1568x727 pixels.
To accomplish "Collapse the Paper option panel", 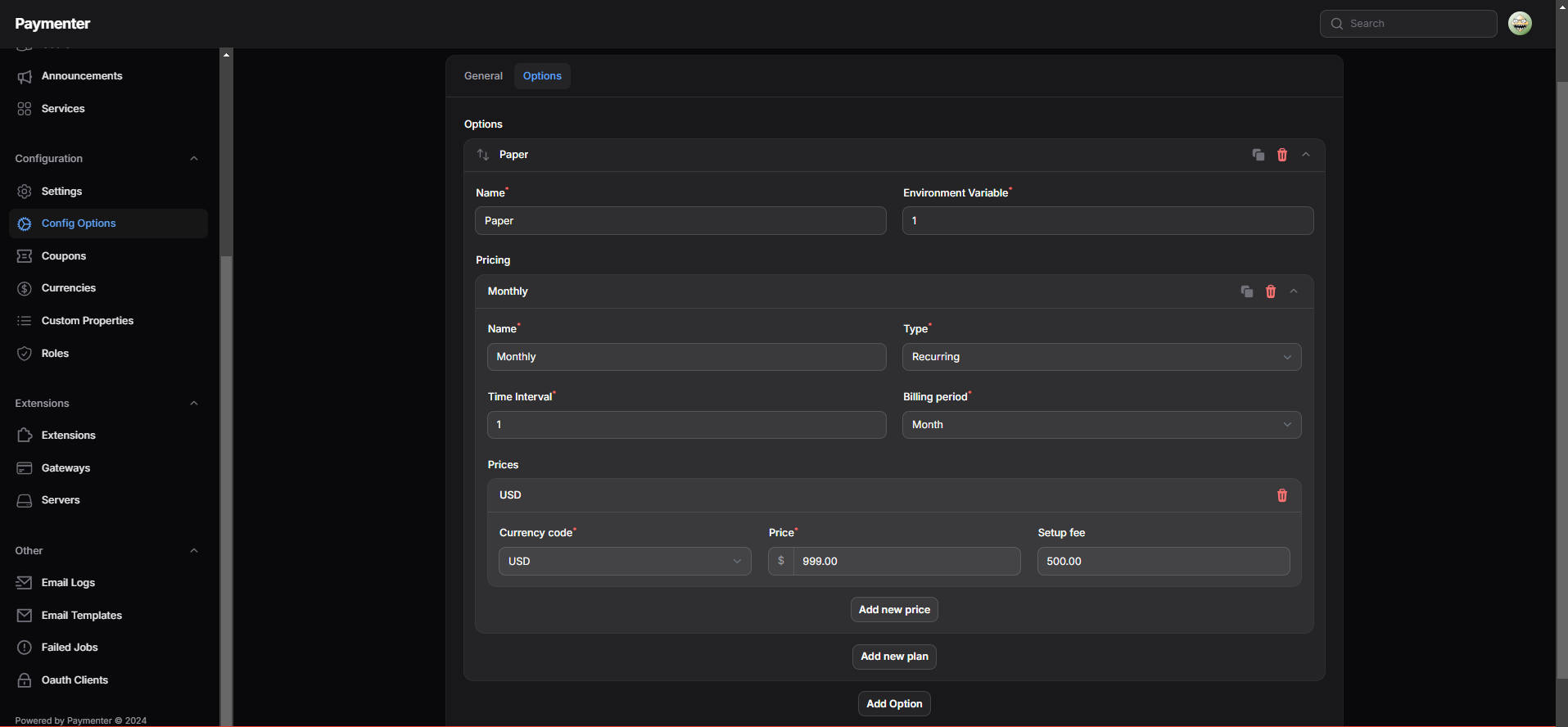I will pyautogui.click(x=1306, y=155).
